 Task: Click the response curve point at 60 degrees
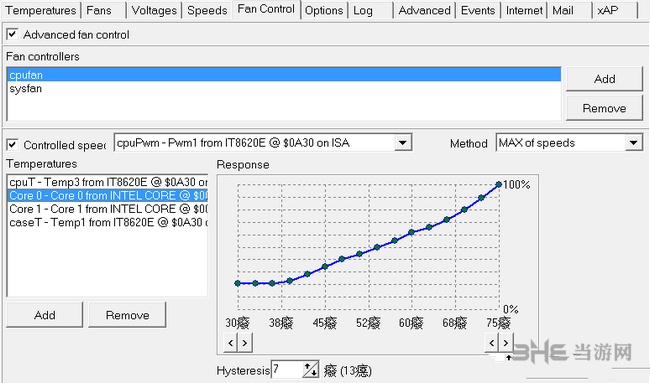coord(411,233)
